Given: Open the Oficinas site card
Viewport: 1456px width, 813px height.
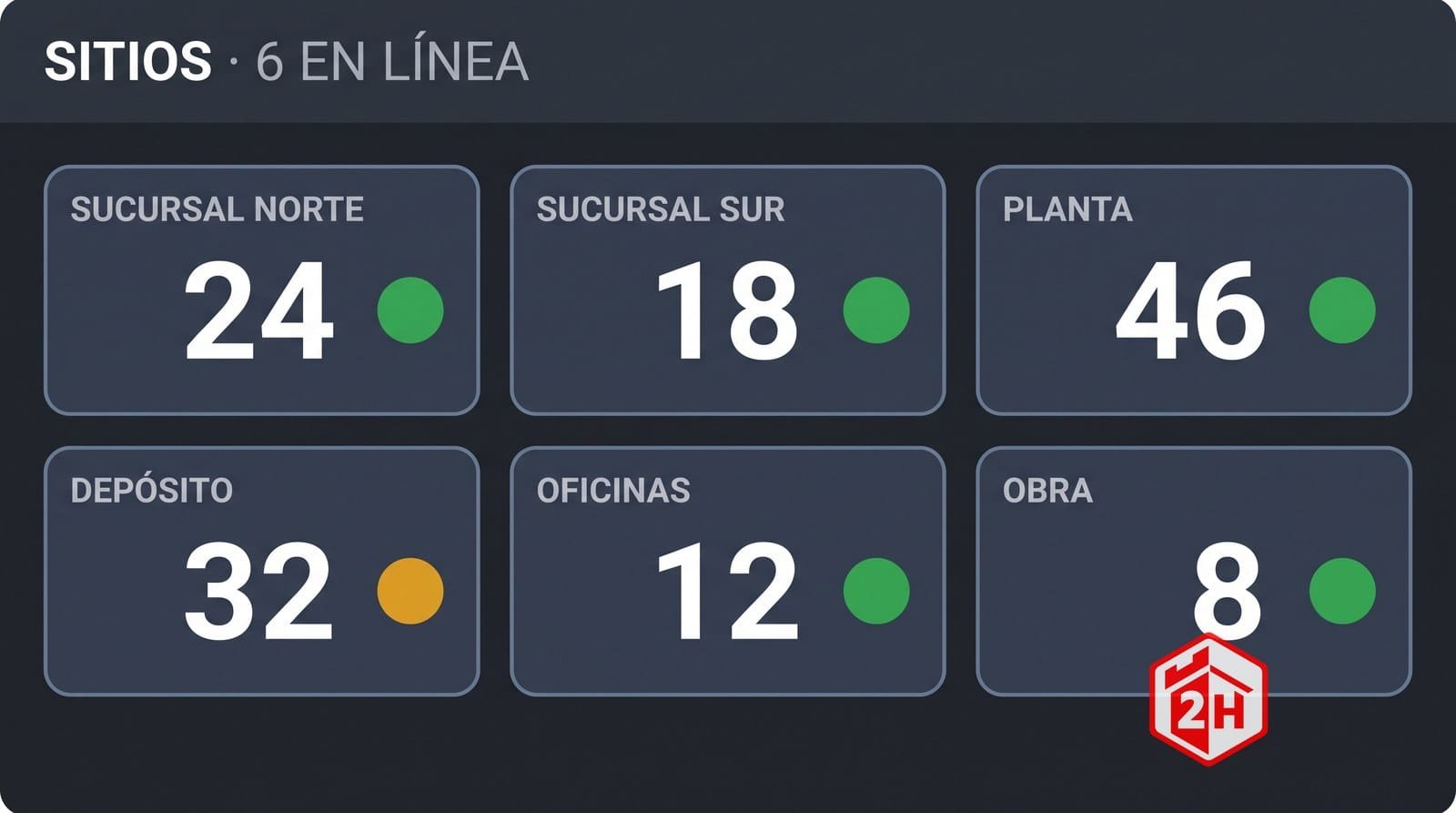Looking at the screenshot, I should point(728,571).
